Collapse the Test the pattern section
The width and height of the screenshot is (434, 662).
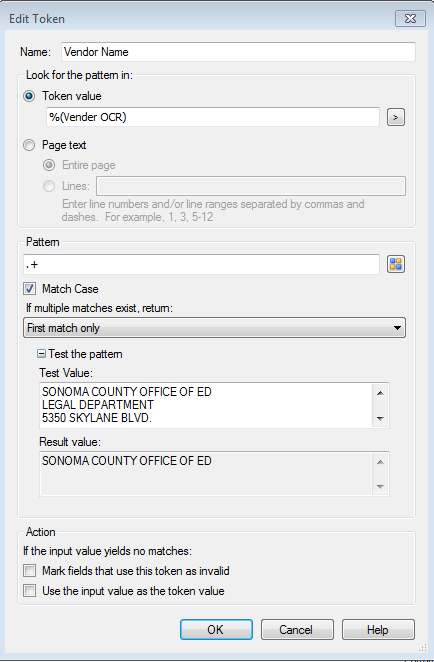point(41,354)
